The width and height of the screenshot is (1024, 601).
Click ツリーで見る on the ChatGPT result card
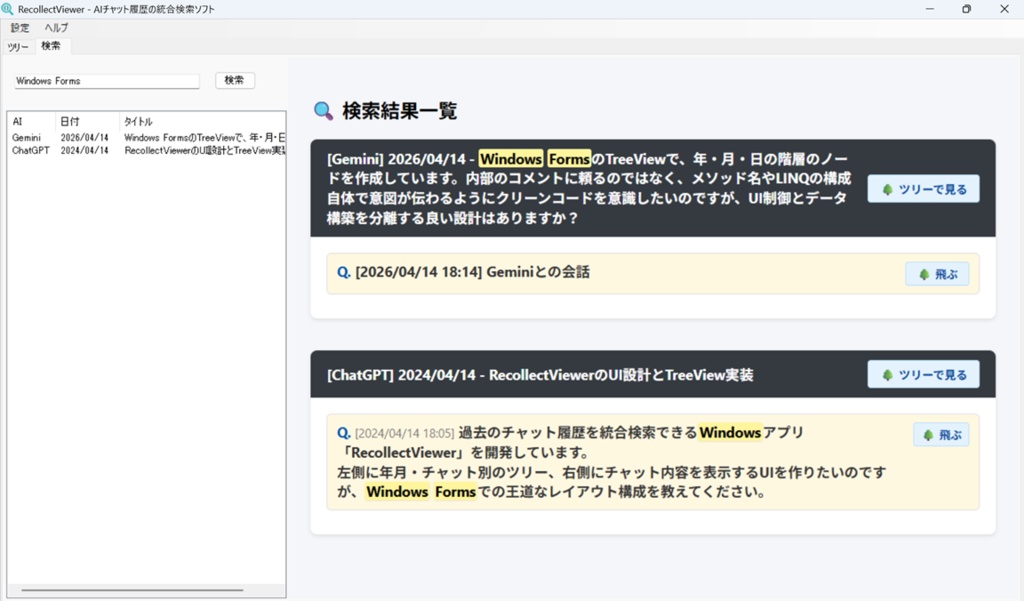coord(923,374)
